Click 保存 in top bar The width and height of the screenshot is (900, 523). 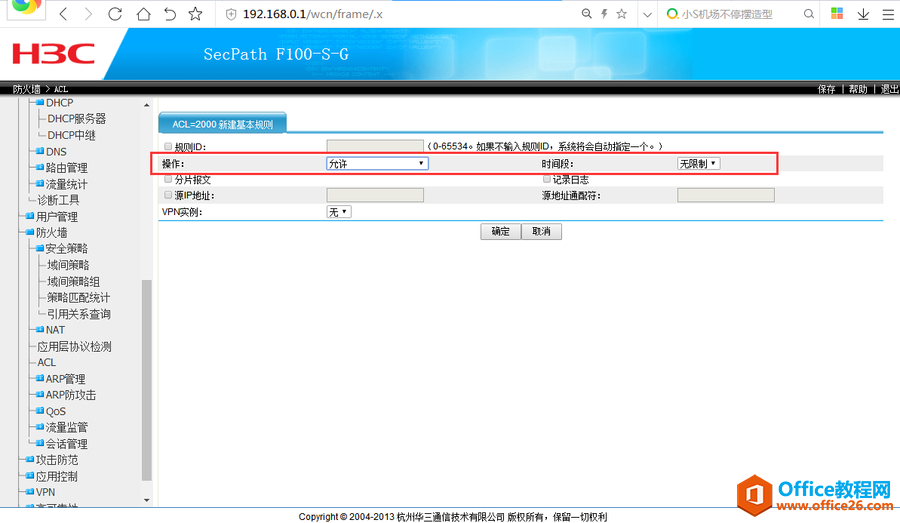[x=827, y=89]
